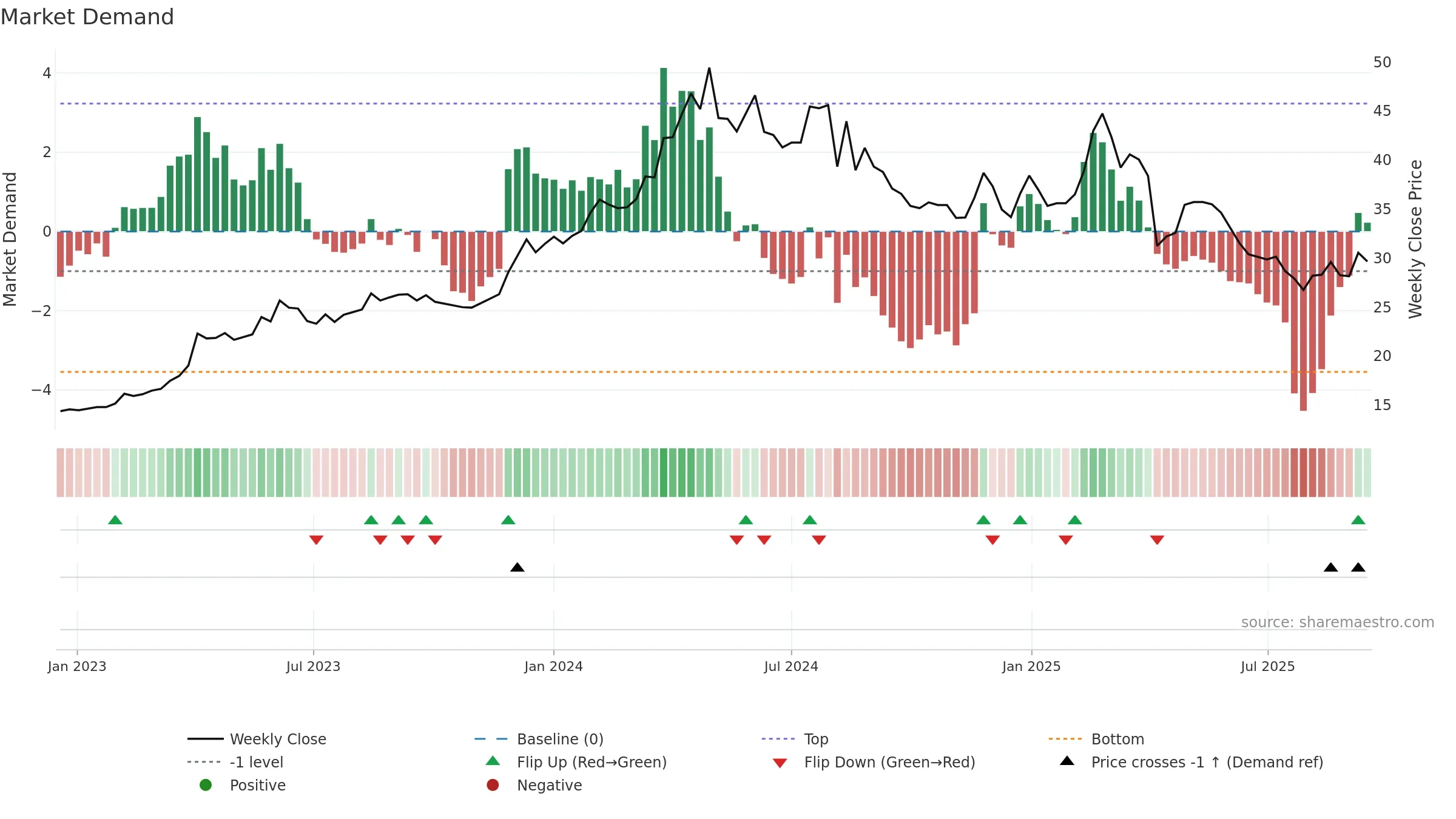This screenshot has width=1456, height=819.
Task: Click the 'Jan 2025' x-axis label
Action: click(1031, 666)
